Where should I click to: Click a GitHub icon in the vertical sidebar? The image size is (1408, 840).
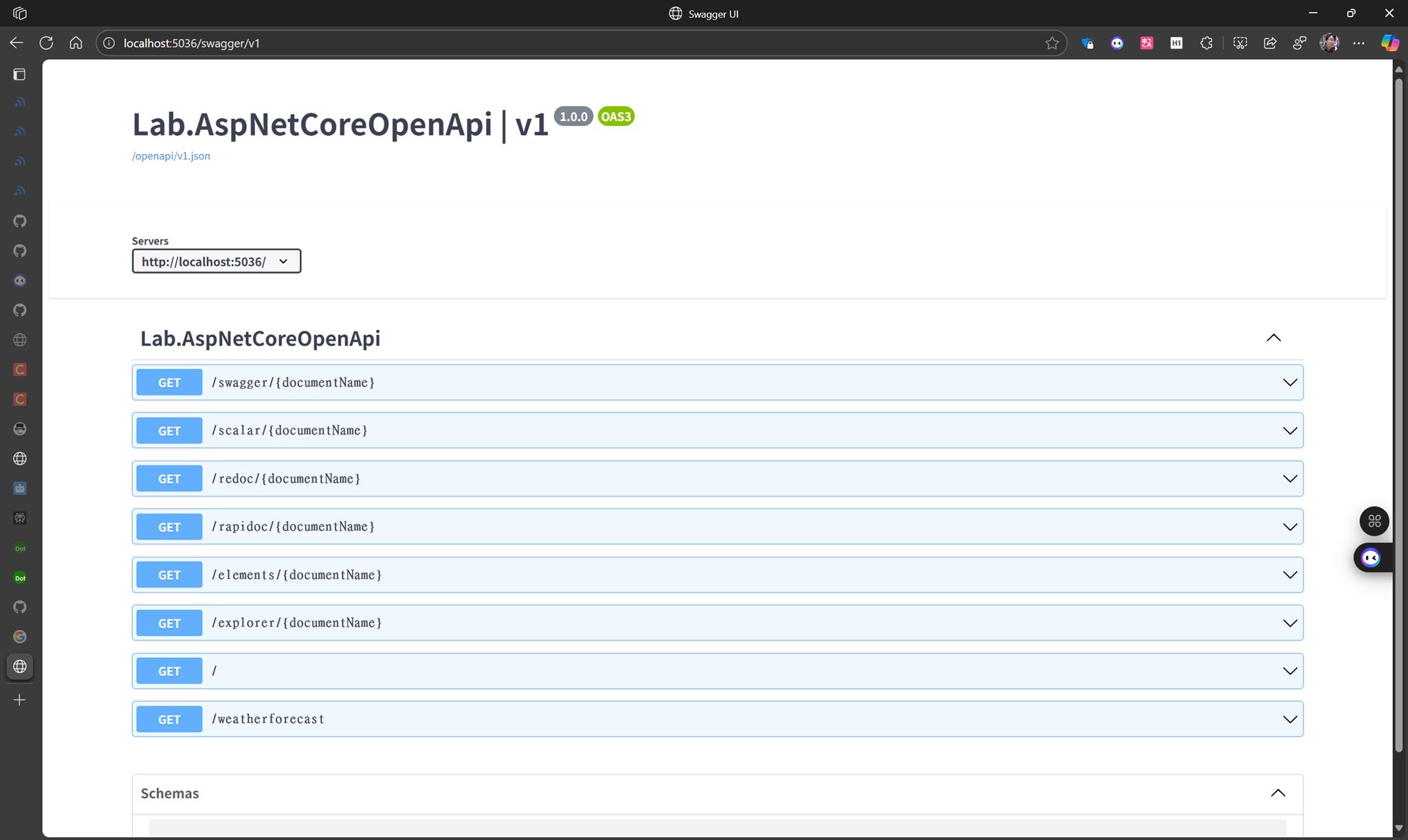coord(19,221)
